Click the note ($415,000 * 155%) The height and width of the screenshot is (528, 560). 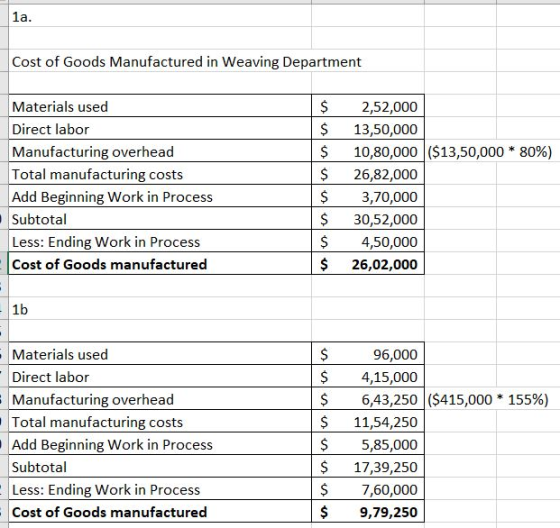488,399
